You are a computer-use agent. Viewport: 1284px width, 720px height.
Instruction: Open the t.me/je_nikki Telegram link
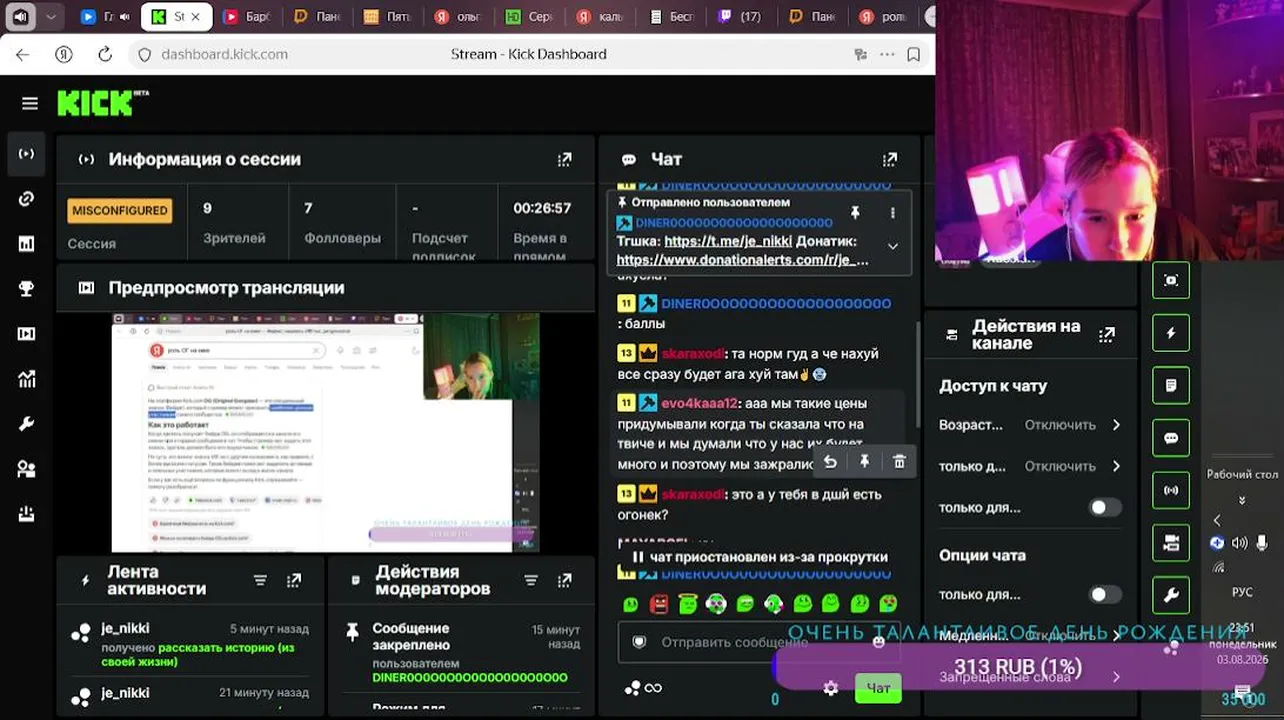point(728,241)
